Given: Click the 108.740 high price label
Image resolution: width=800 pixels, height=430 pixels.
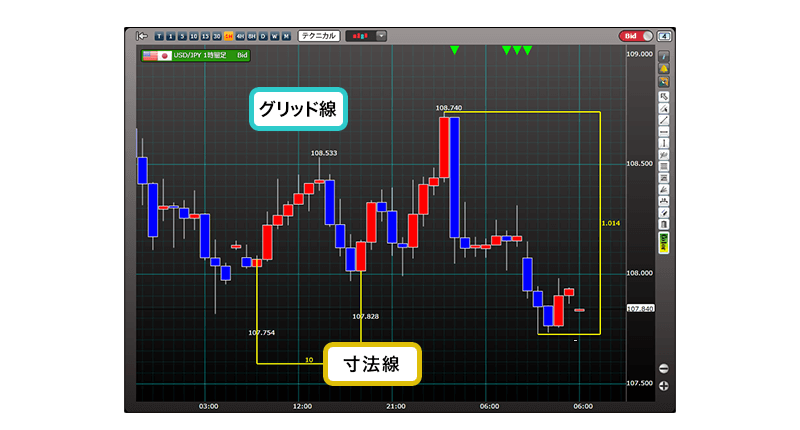Looking at the screenshot, I should [449, 108].
